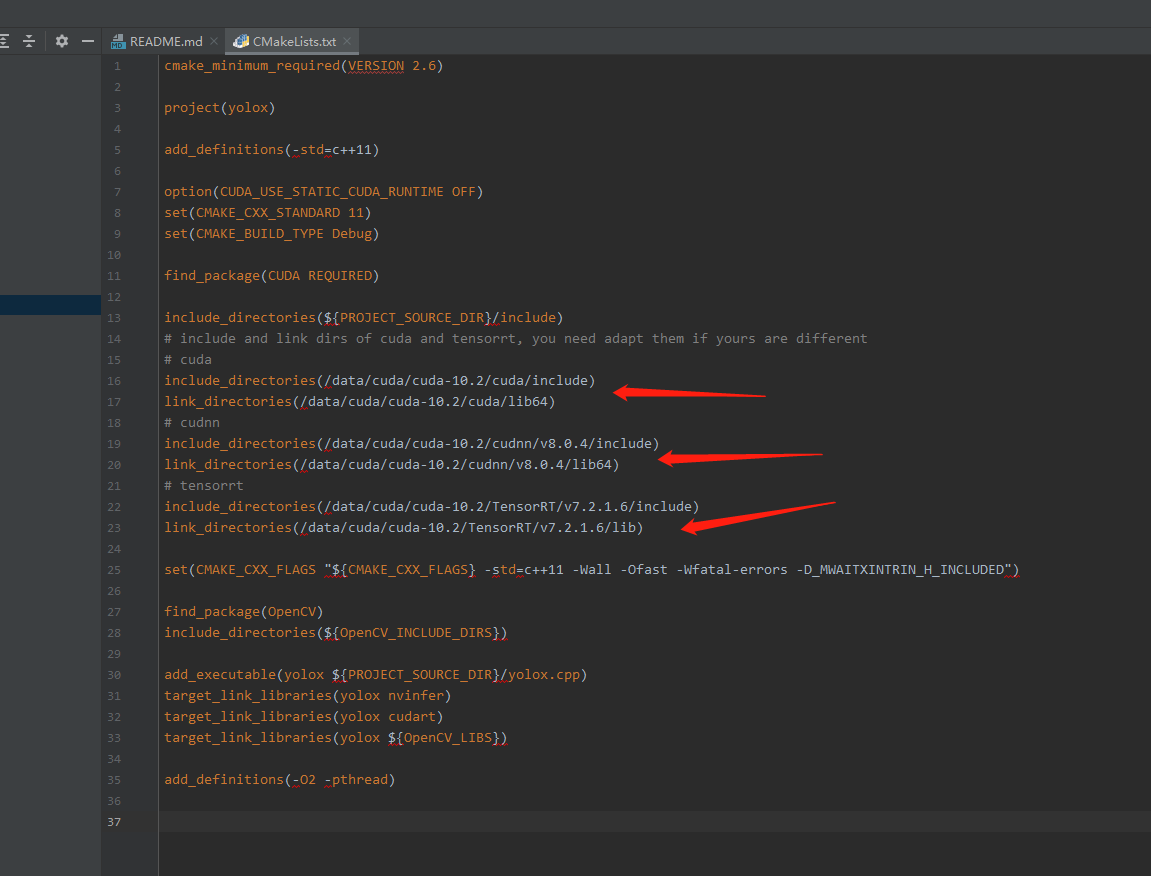Click the underlined VERSION word on line 1
The height and width of the screenshot is (876, 1151).
[x=375, y=65]
